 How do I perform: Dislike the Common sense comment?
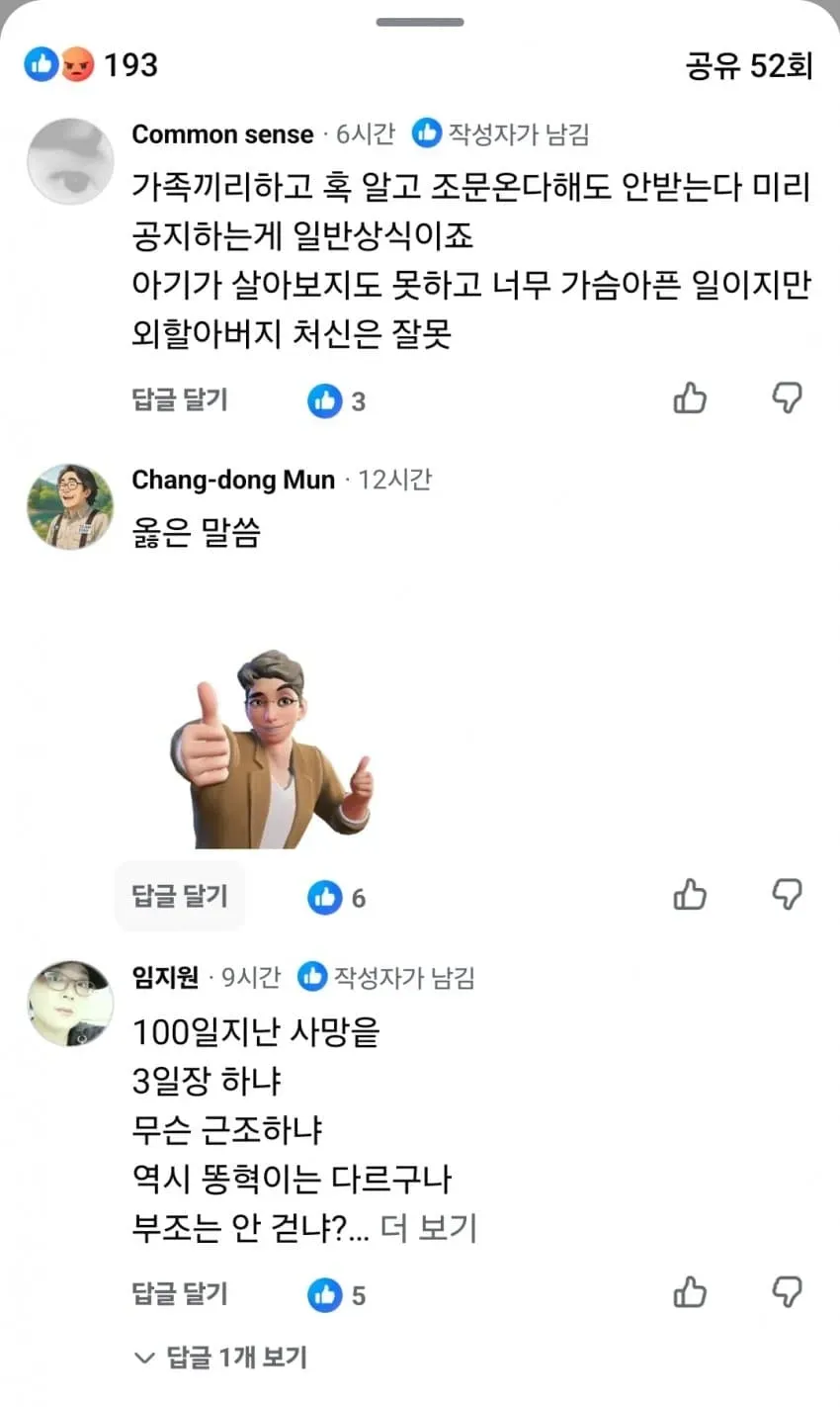click(787, 398)
